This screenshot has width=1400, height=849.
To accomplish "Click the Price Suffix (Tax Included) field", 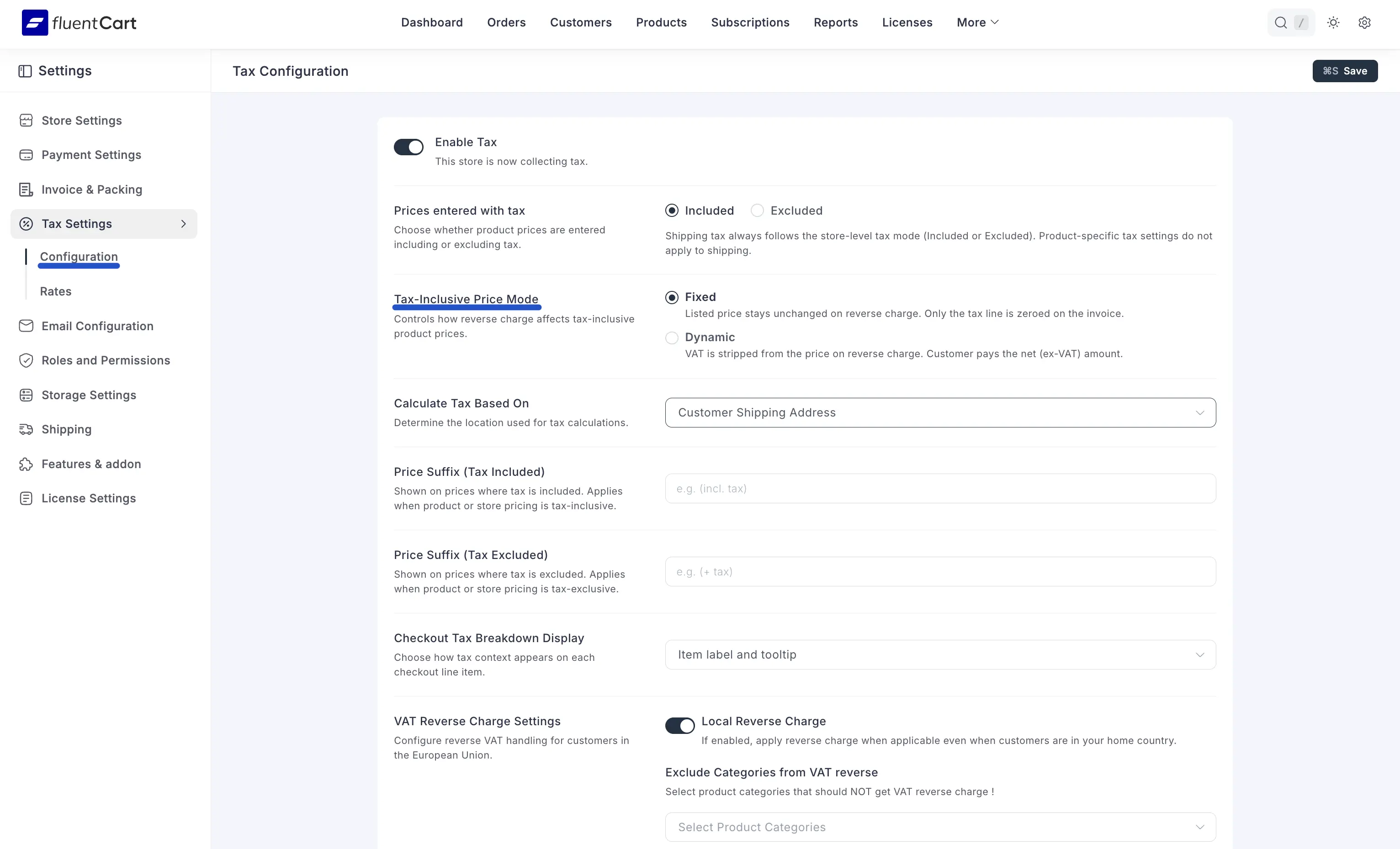I will tap(940, 488).
